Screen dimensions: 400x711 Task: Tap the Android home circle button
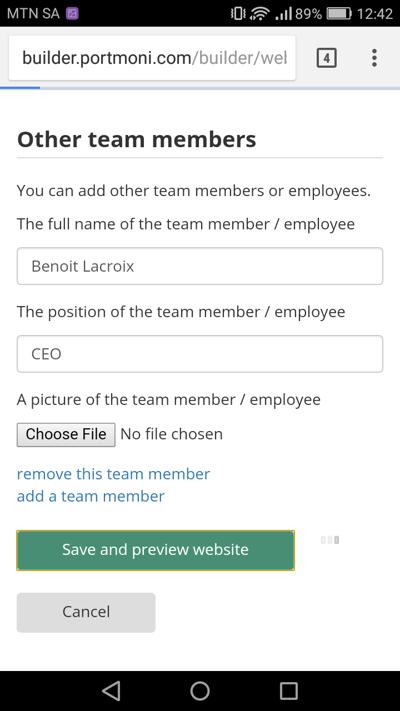(200, 691)
